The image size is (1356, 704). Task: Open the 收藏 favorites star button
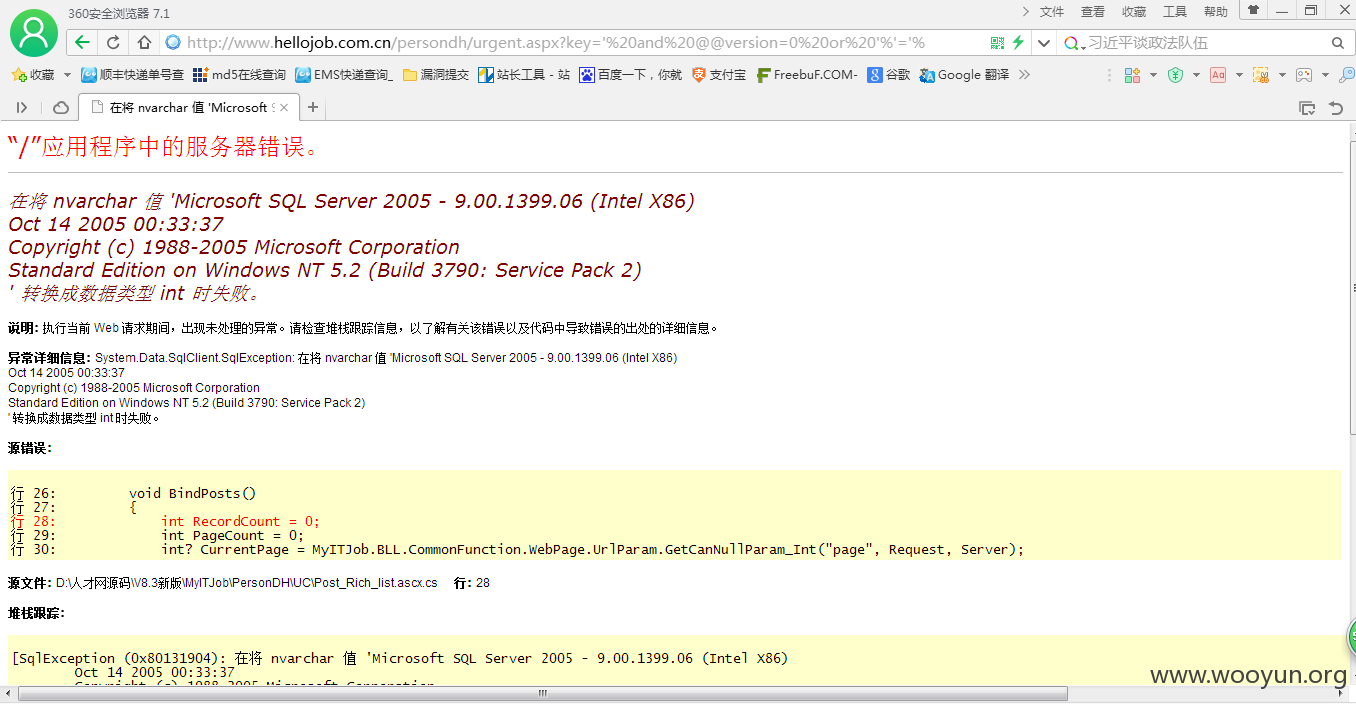(x=33, y=75)
